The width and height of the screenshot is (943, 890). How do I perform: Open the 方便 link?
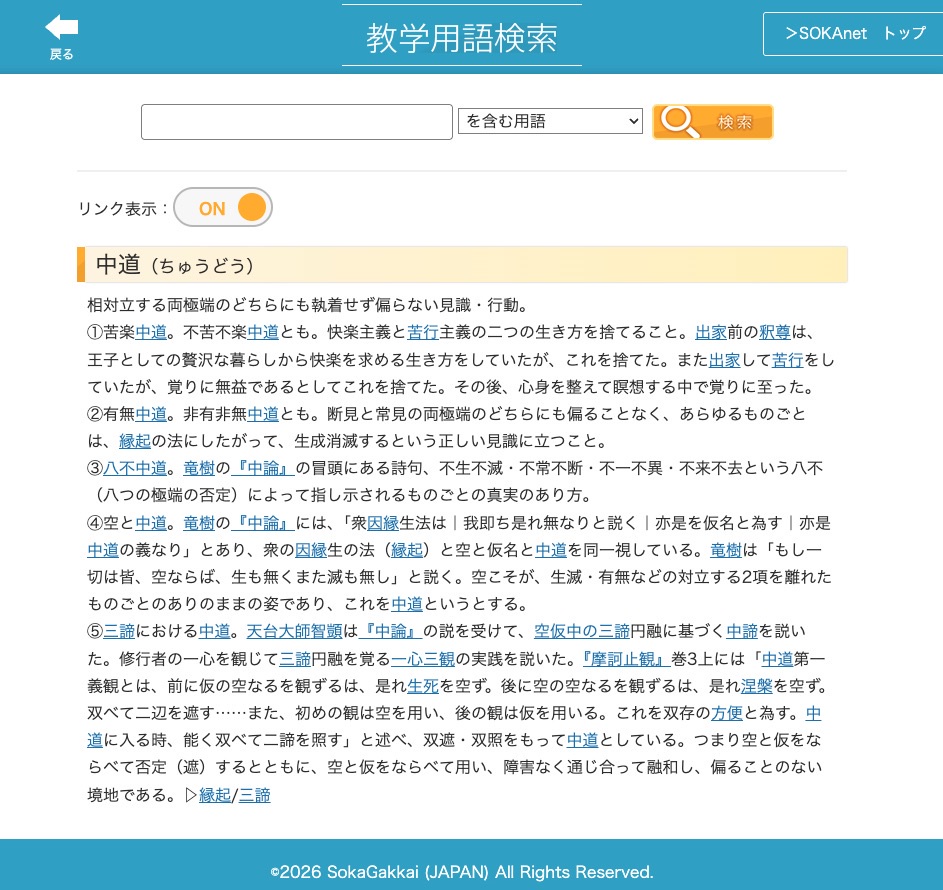pyautogui.click(x=727, y=714)
